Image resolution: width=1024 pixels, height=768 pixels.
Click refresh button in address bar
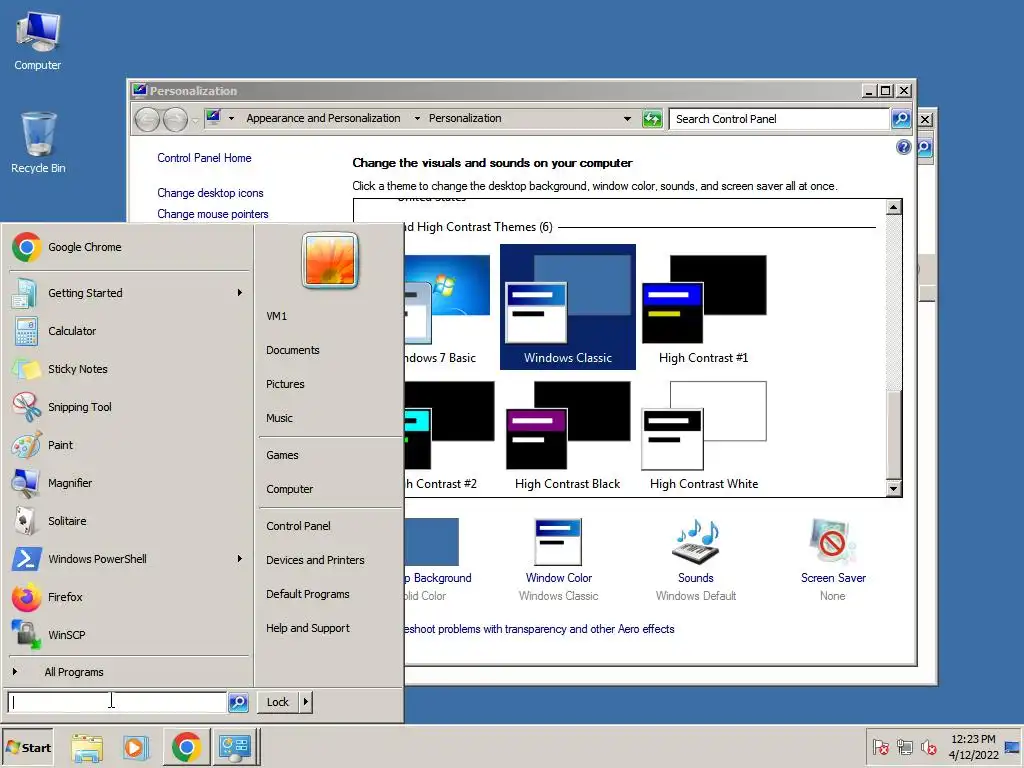[x=652, y=119]
